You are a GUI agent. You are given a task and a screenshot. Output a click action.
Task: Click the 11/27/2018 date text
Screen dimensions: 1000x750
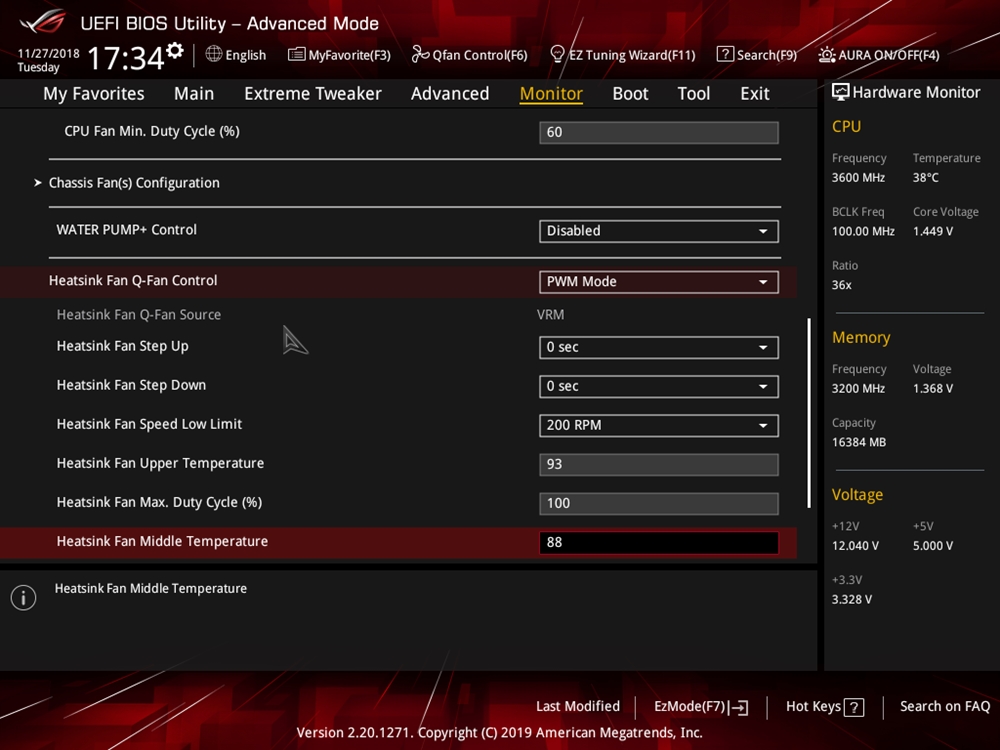pos(48,54)
